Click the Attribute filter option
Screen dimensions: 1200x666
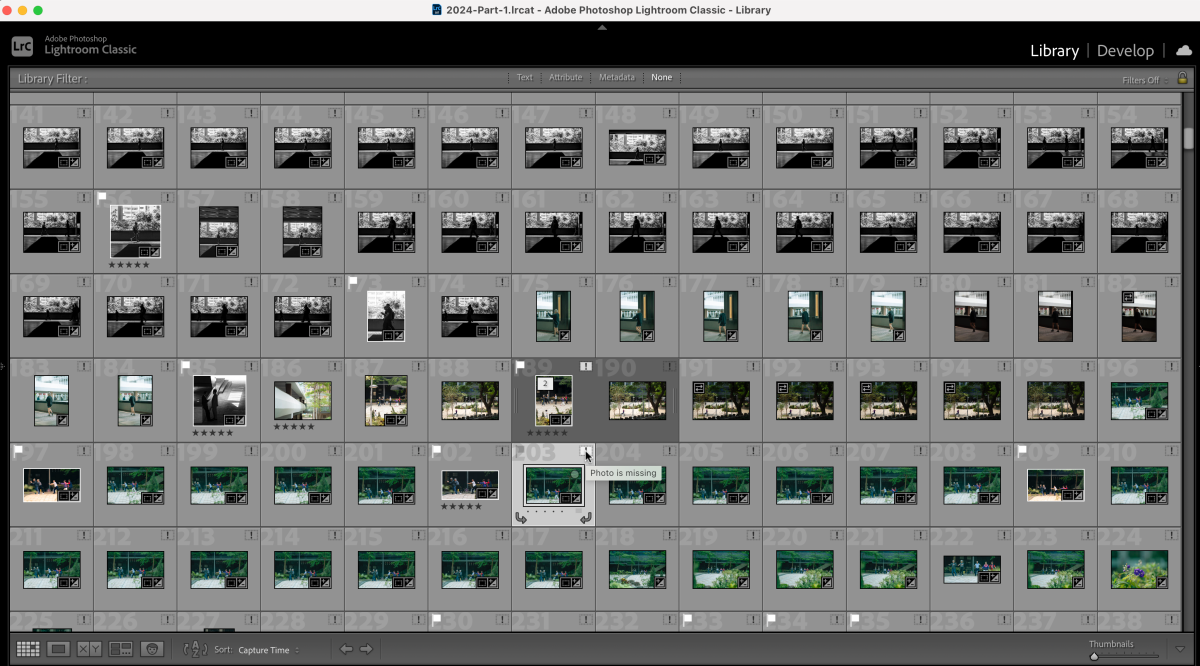[x=565, y=77]
